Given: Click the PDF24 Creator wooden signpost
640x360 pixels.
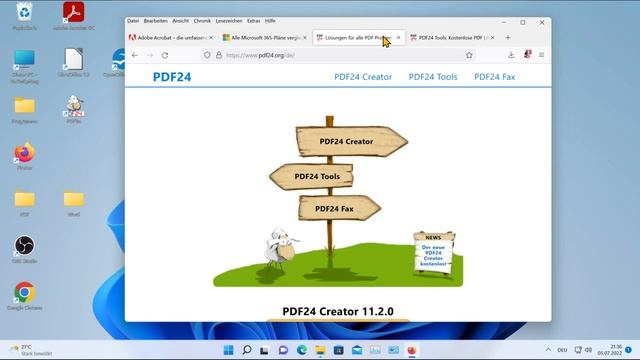Looking at the screenshot, I should tap(351, 141).
